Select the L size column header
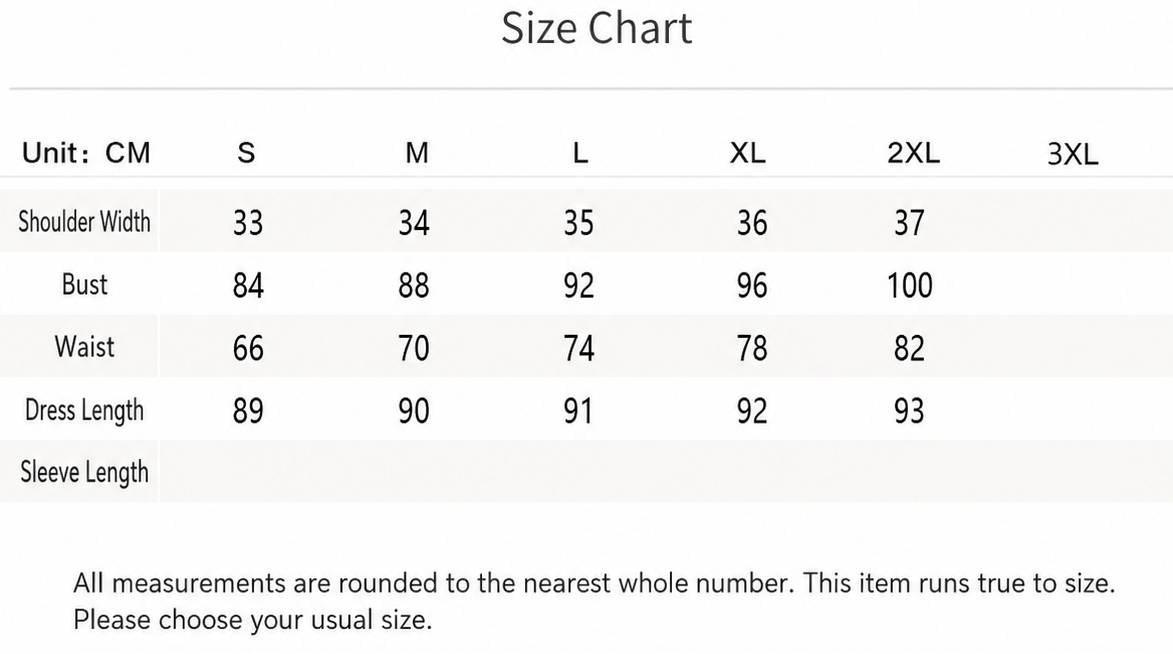This screenshot has width=1173, height=654. (581, 153)
